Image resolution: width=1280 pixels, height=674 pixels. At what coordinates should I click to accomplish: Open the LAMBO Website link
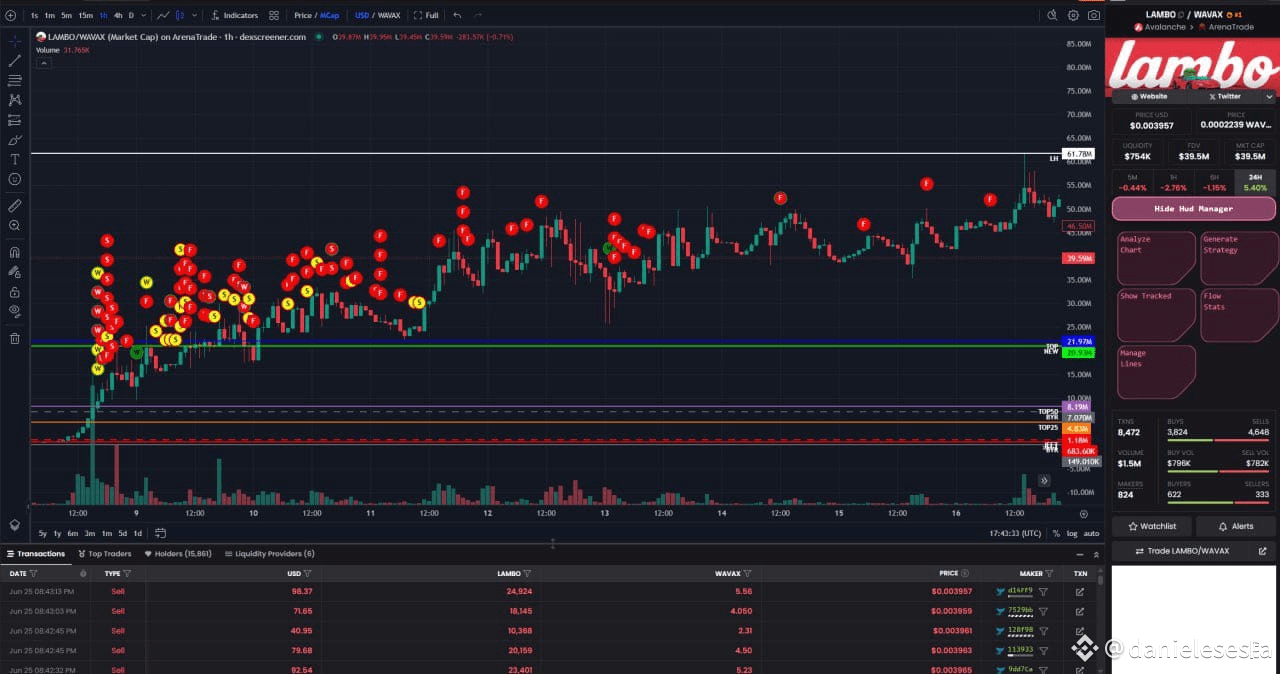click(1149, 96)
